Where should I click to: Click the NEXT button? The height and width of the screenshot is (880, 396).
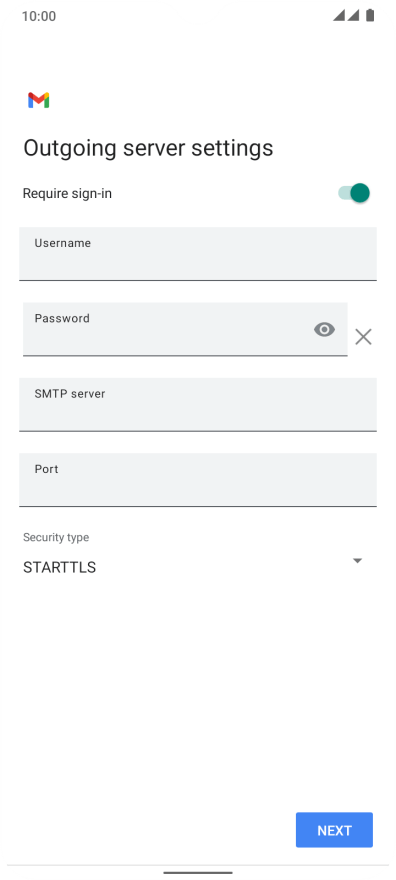pyautogui.click(x=334, y=829)
